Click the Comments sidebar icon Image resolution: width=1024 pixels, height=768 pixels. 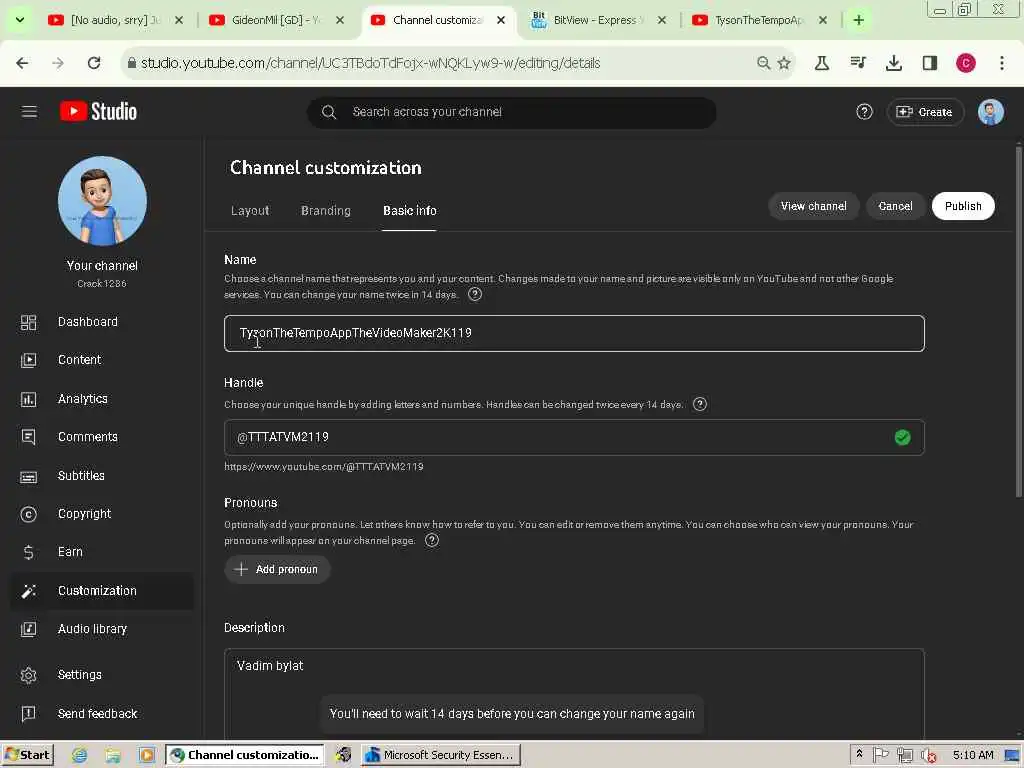pos(28,437)
